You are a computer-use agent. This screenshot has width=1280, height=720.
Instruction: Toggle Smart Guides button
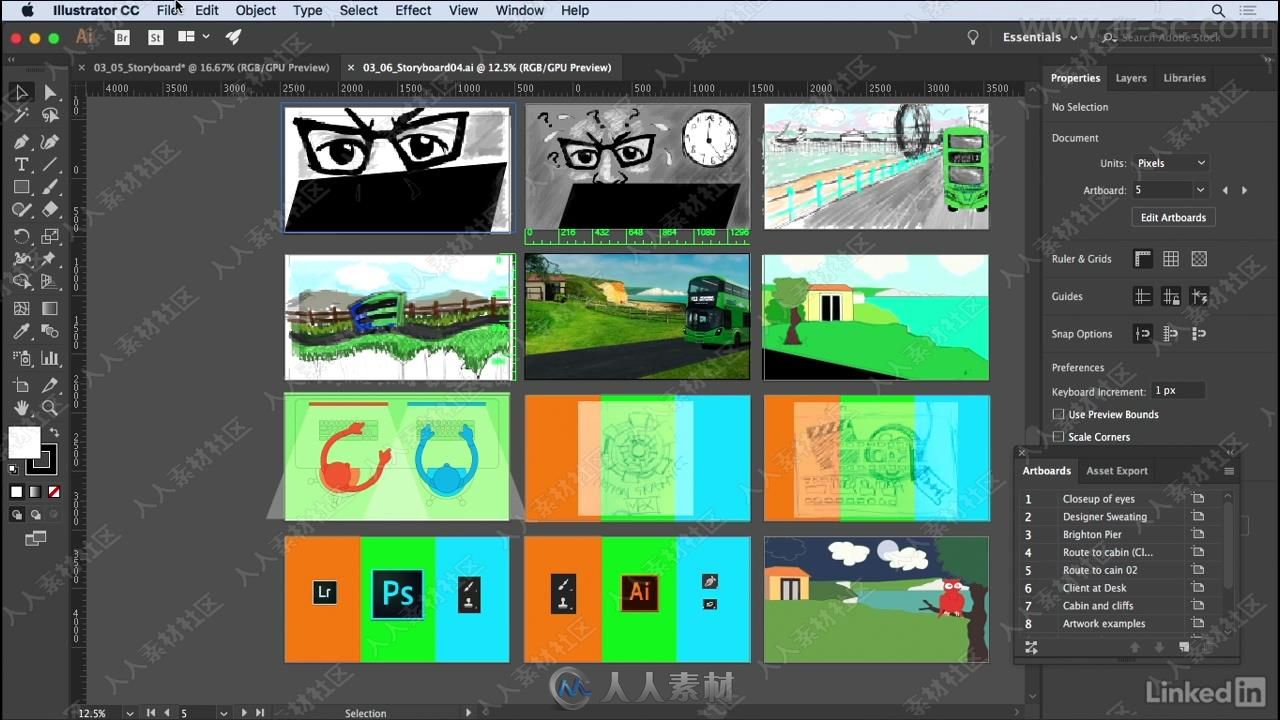click(x=1199, y=296)
